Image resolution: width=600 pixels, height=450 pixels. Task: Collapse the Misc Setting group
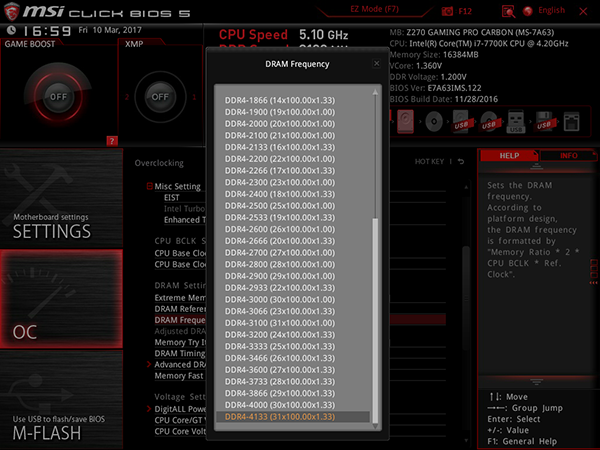[150, 186]
